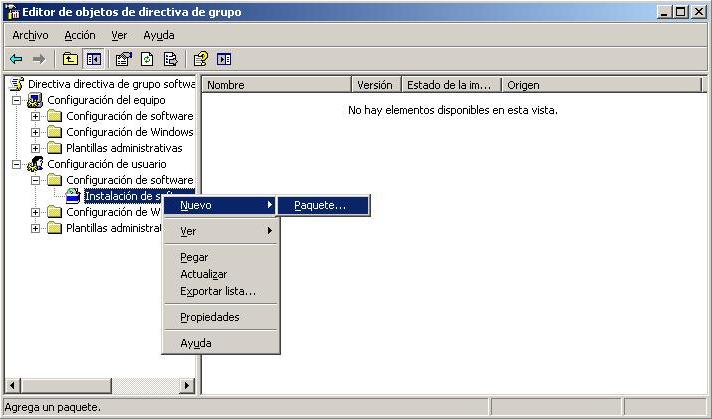Sort by the Nombre column header
This screenshot has width=712, height=419.
(x=276, y=85)
